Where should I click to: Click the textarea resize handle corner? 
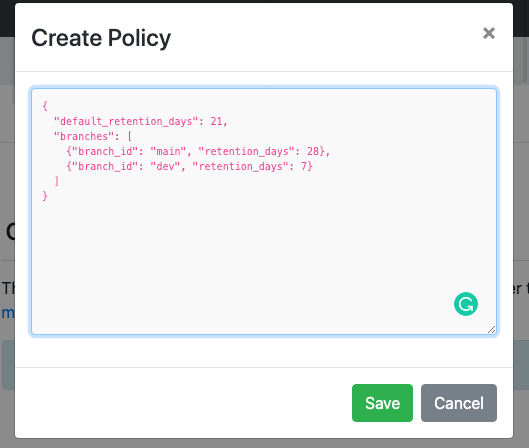pos(492,330)
